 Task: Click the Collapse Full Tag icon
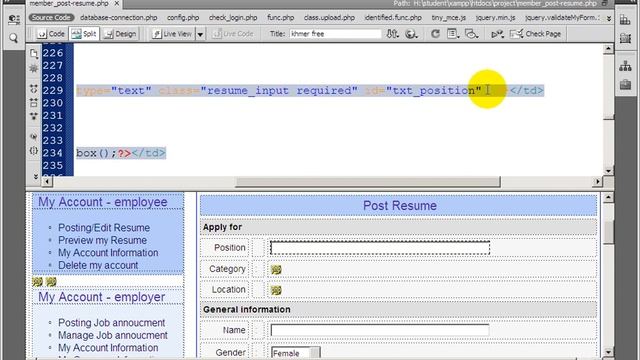(34, 89)
